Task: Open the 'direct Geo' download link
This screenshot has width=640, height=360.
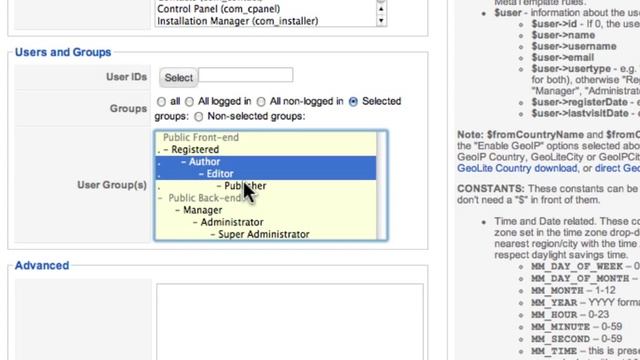Action: point(617,168)
